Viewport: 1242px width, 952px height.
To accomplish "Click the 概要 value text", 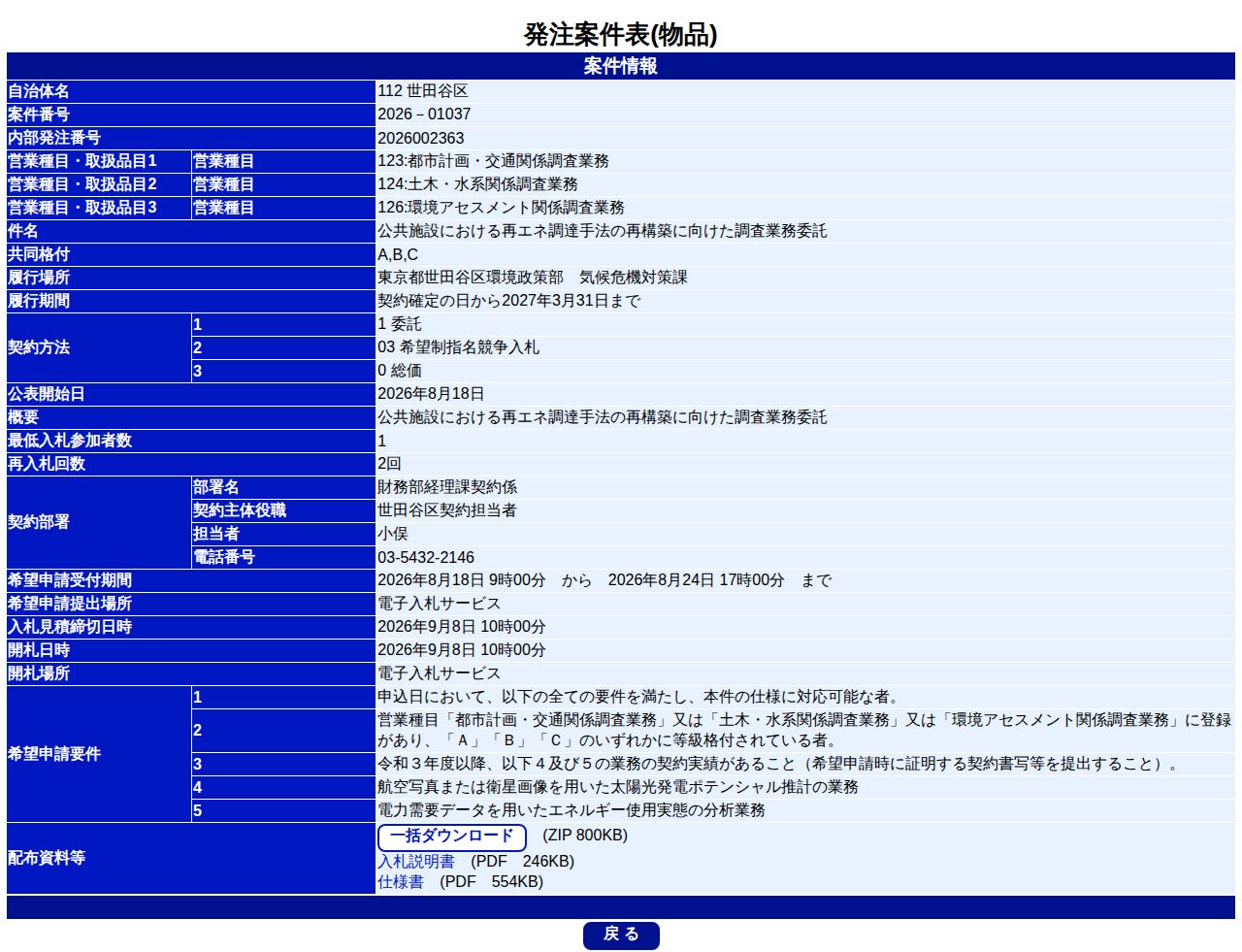I will click(x=602, y=417).
